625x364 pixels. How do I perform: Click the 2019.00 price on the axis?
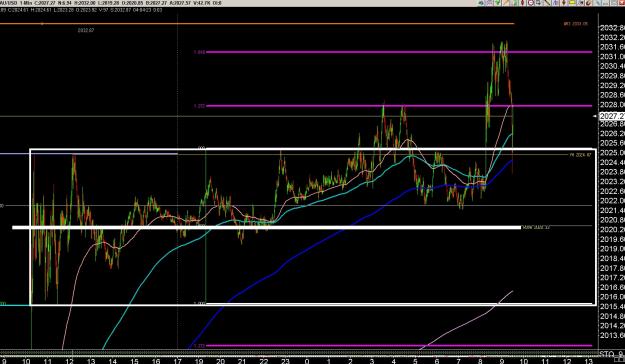612,249
